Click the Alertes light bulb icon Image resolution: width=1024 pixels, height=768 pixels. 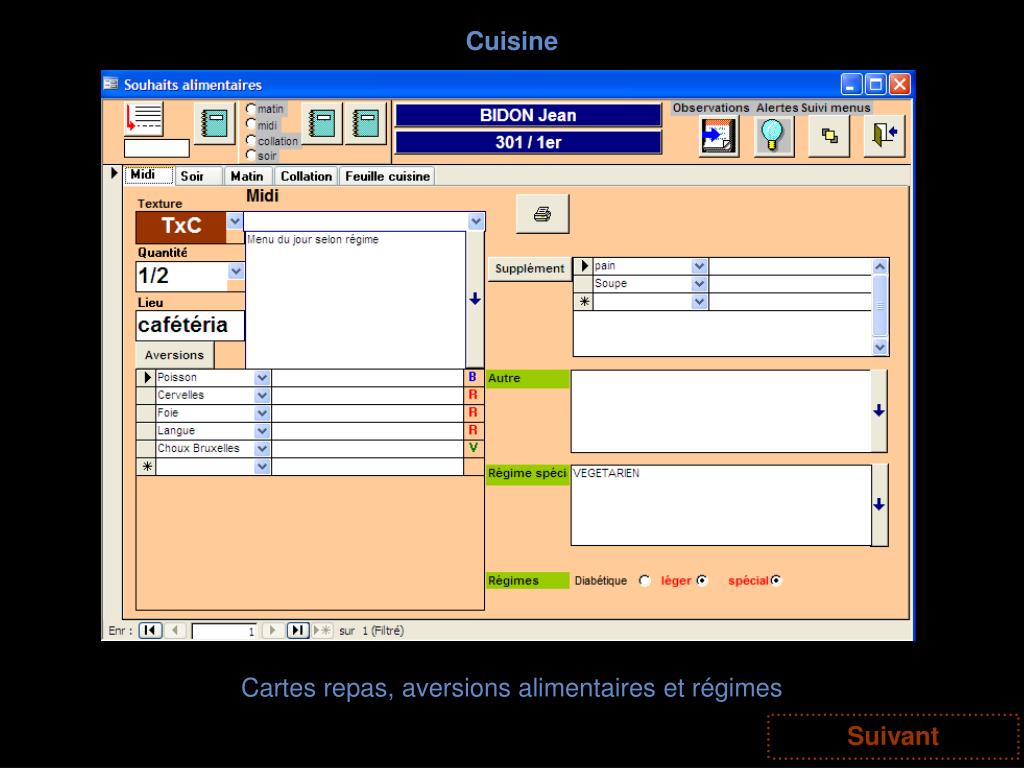(774, 136)
